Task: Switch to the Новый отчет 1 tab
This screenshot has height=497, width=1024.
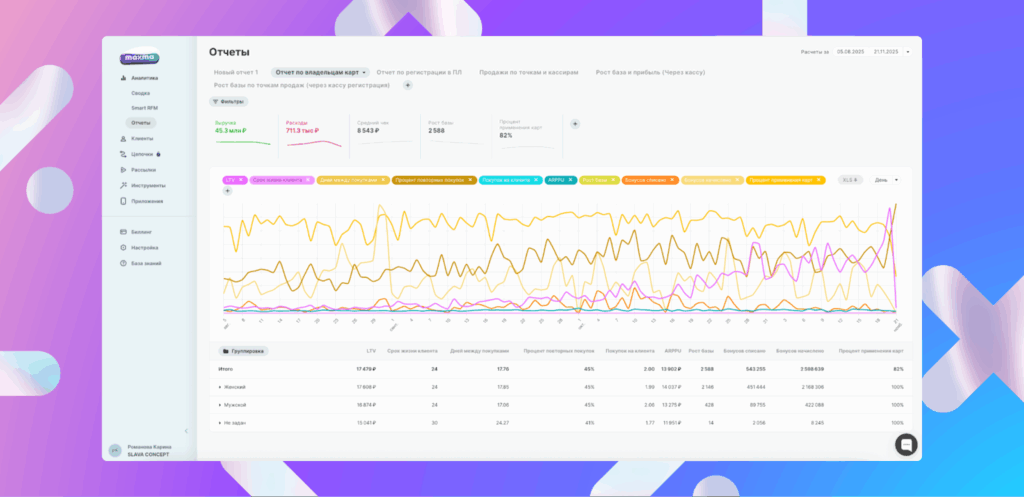Action: [x=236, y=72]
